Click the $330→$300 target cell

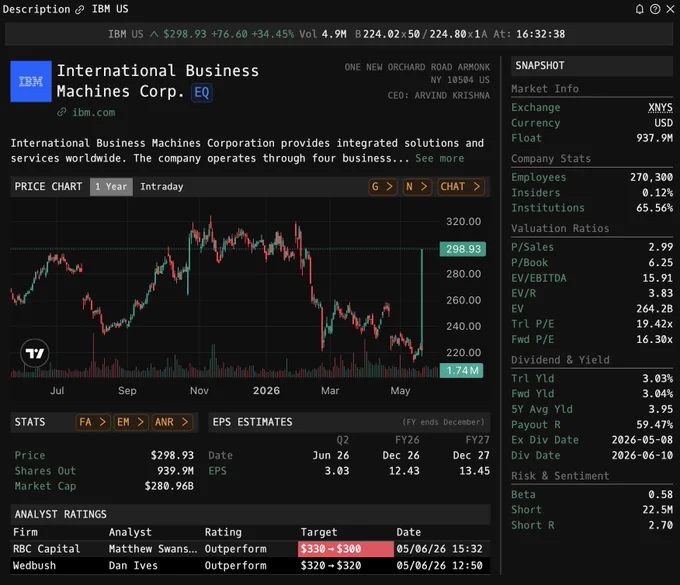click(x=346, y=549)
